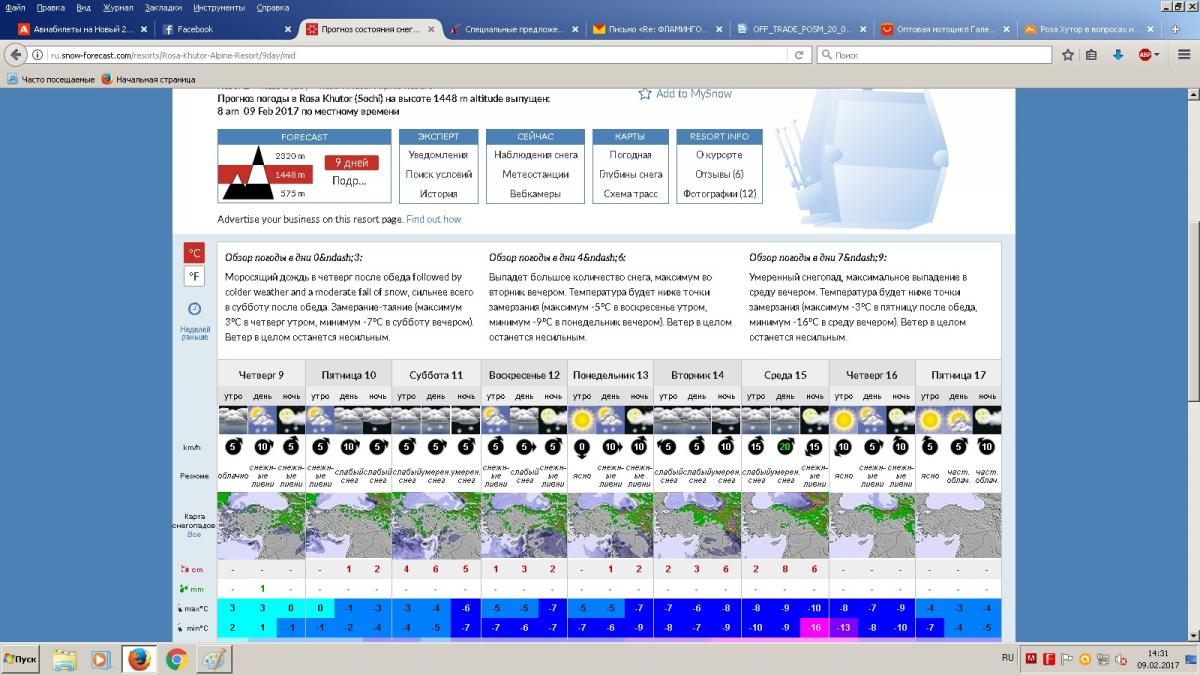Open the media player taskbar icon
The height and width of the screenshot is (675, 1200).
[x=100, y=659]
